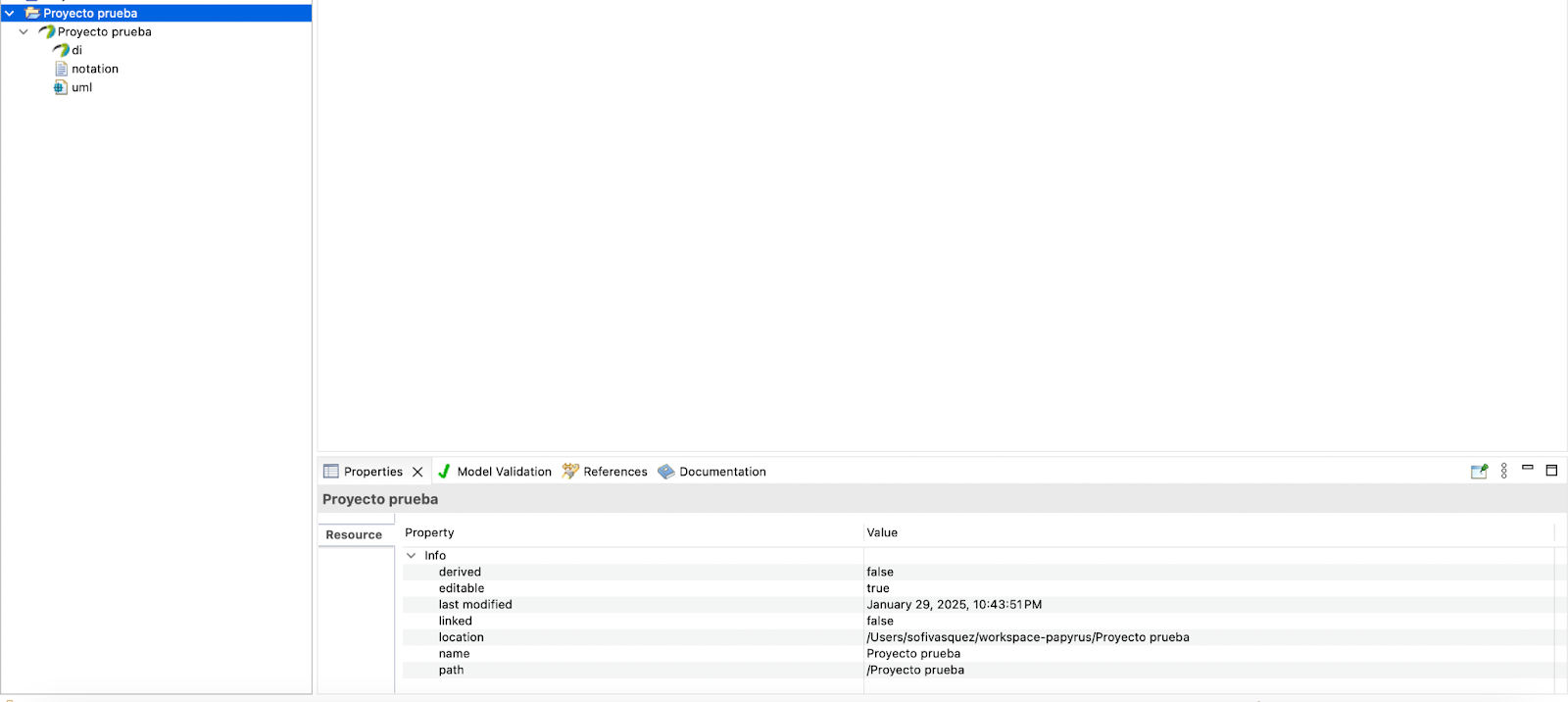Click the Documentation tab icon
Viewport: 1568px width, 702px height.
[666, 472]
